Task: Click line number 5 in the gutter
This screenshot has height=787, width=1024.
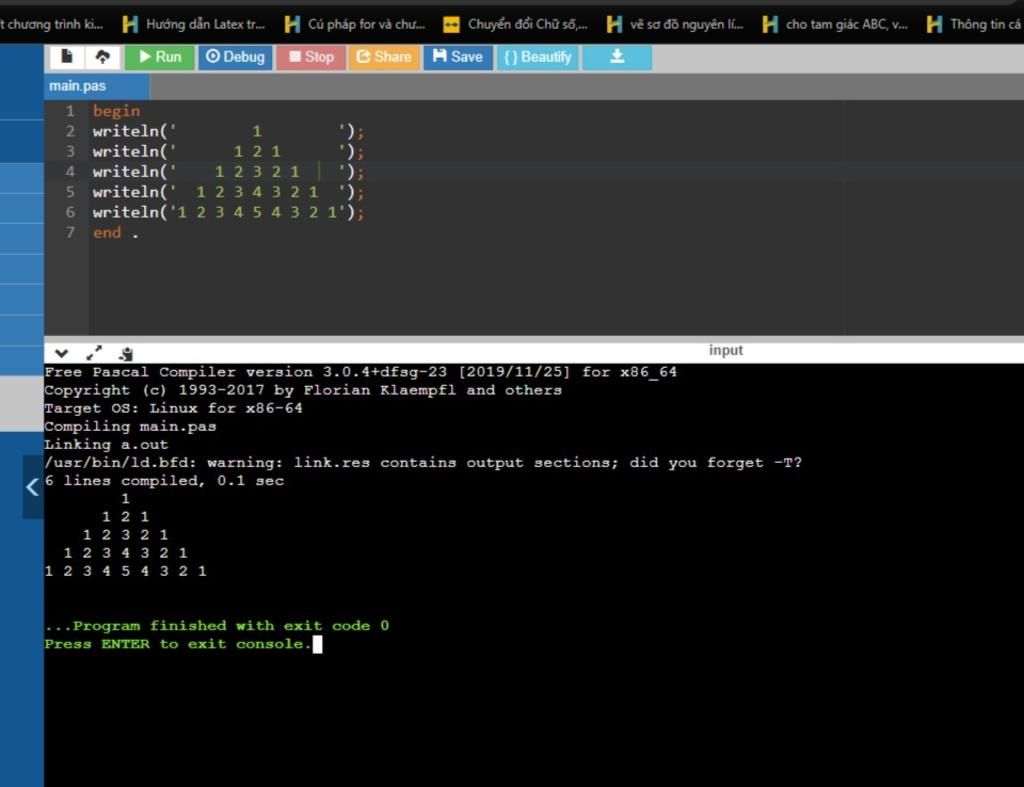Action: (x=70, y=192)
